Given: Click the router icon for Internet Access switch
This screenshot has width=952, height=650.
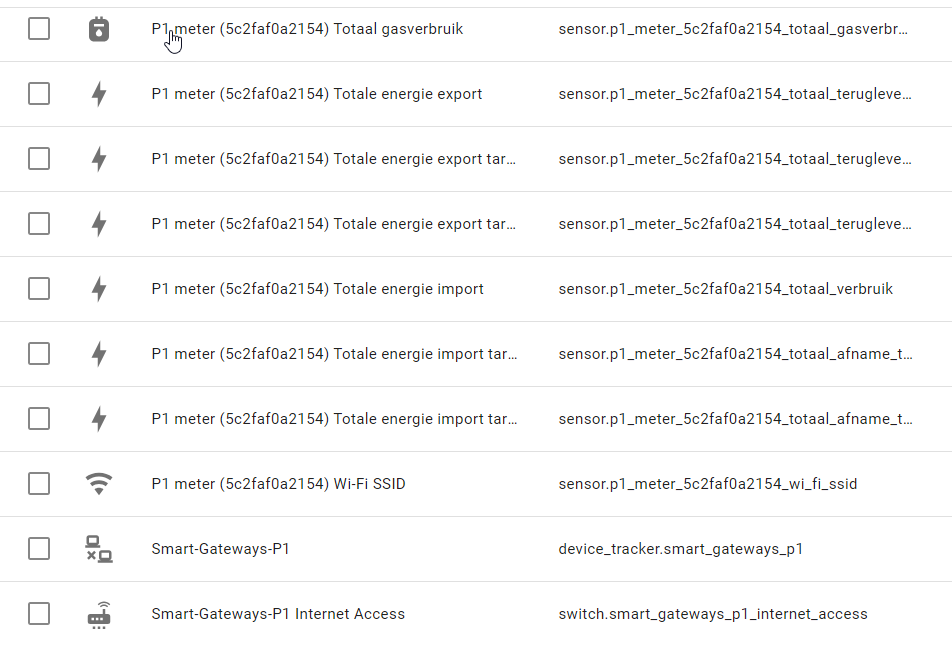Looking at the screenshot, I should (x=98, y=614).
